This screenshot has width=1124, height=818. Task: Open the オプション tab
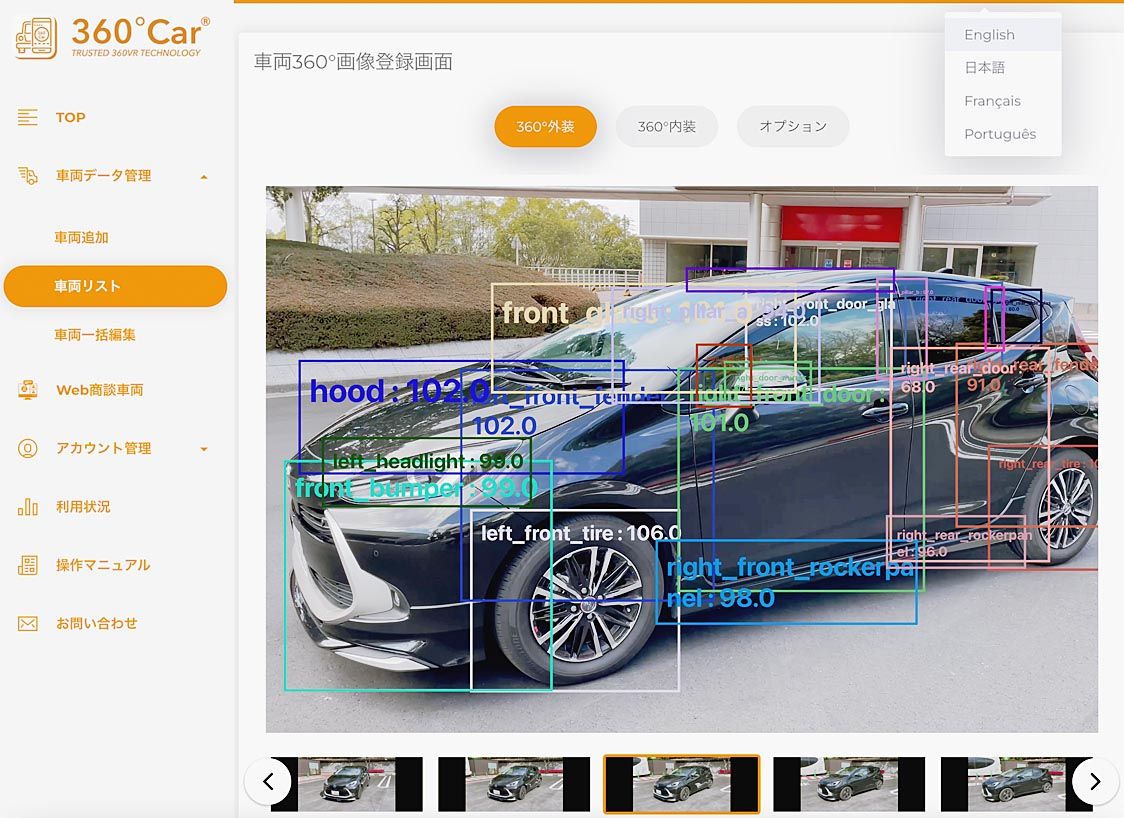(793, 127)
